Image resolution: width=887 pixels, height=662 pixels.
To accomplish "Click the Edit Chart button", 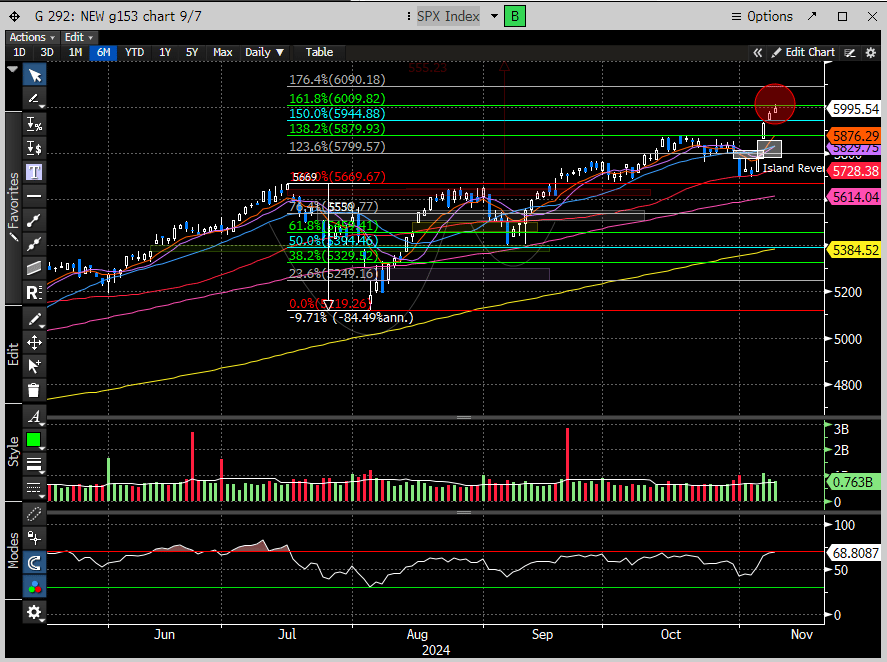I will 803,53.
